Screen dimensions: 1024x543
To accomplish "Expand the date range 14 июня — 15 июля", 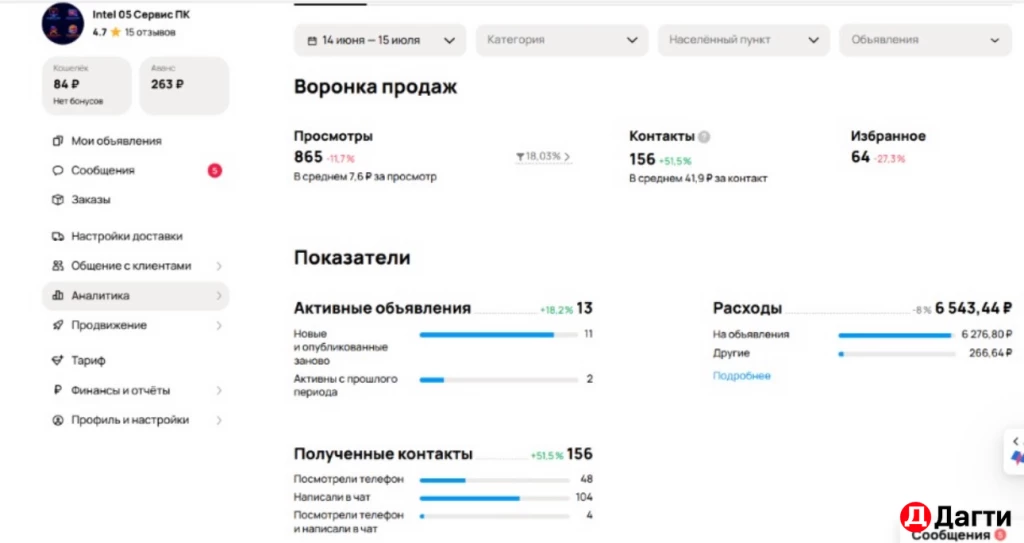I will click(380, 41).
